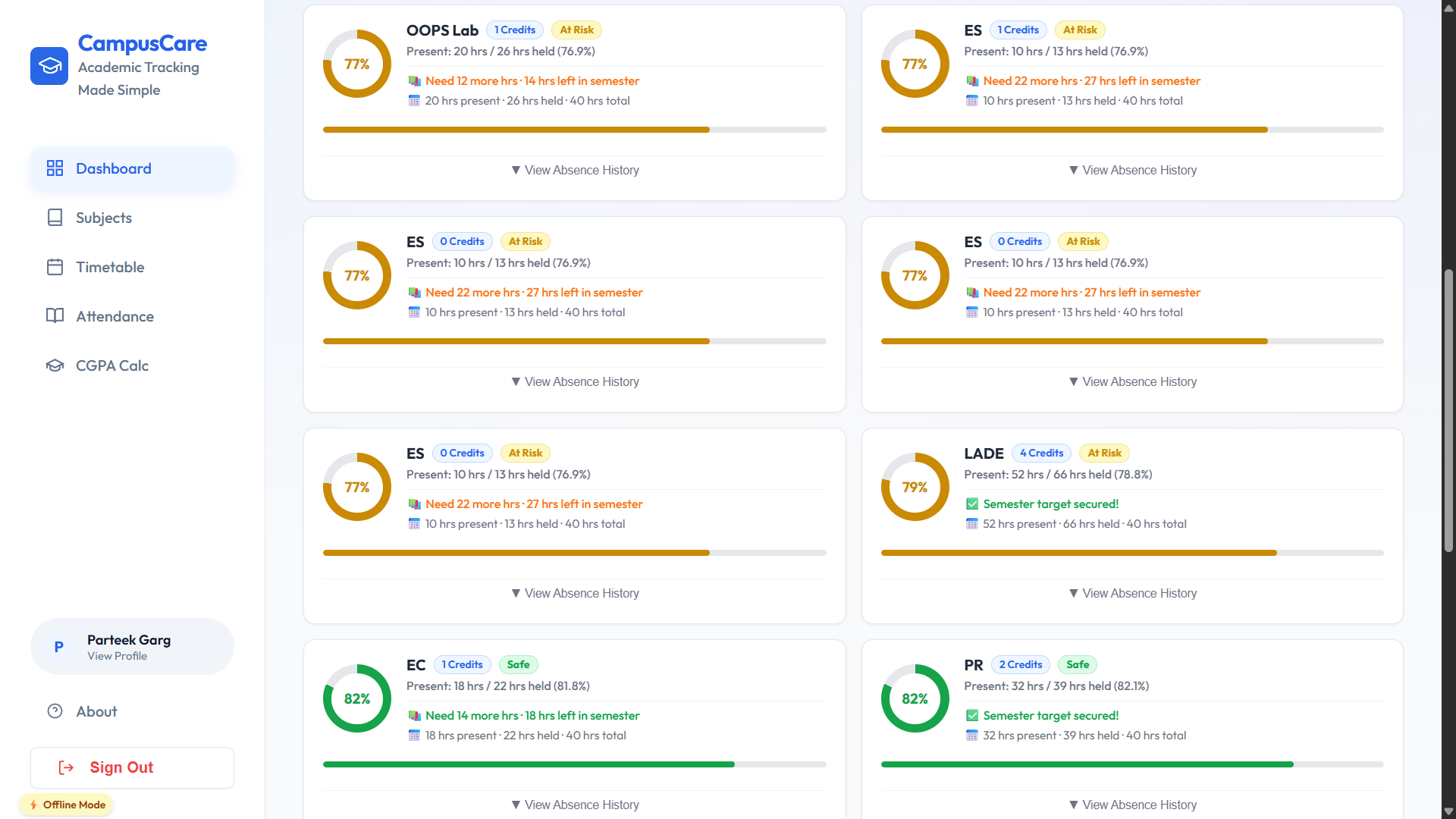The width and height of the screenshot is (1456, 819).
Task: Open View Profile for Parteek Garg
Action: [117, 656]
